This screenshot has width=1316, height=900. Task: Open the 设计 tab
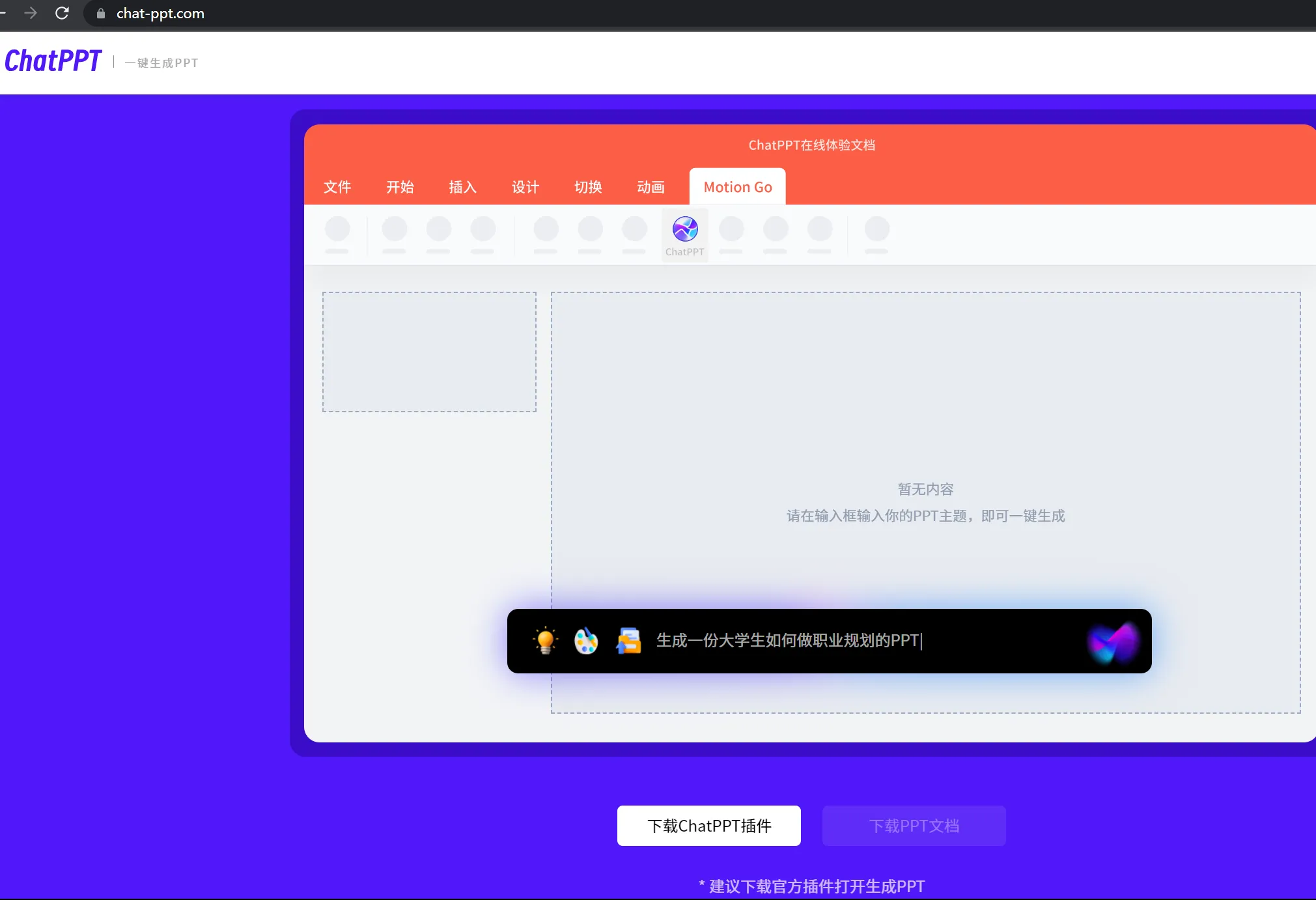pyautogui.click(x=525, y=187)
